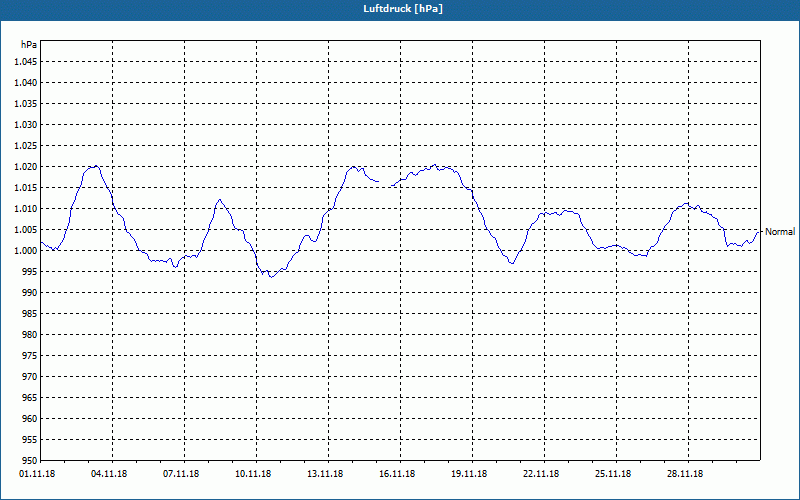Click the Luftdruck [hPa] chart title

coord(403,9)
